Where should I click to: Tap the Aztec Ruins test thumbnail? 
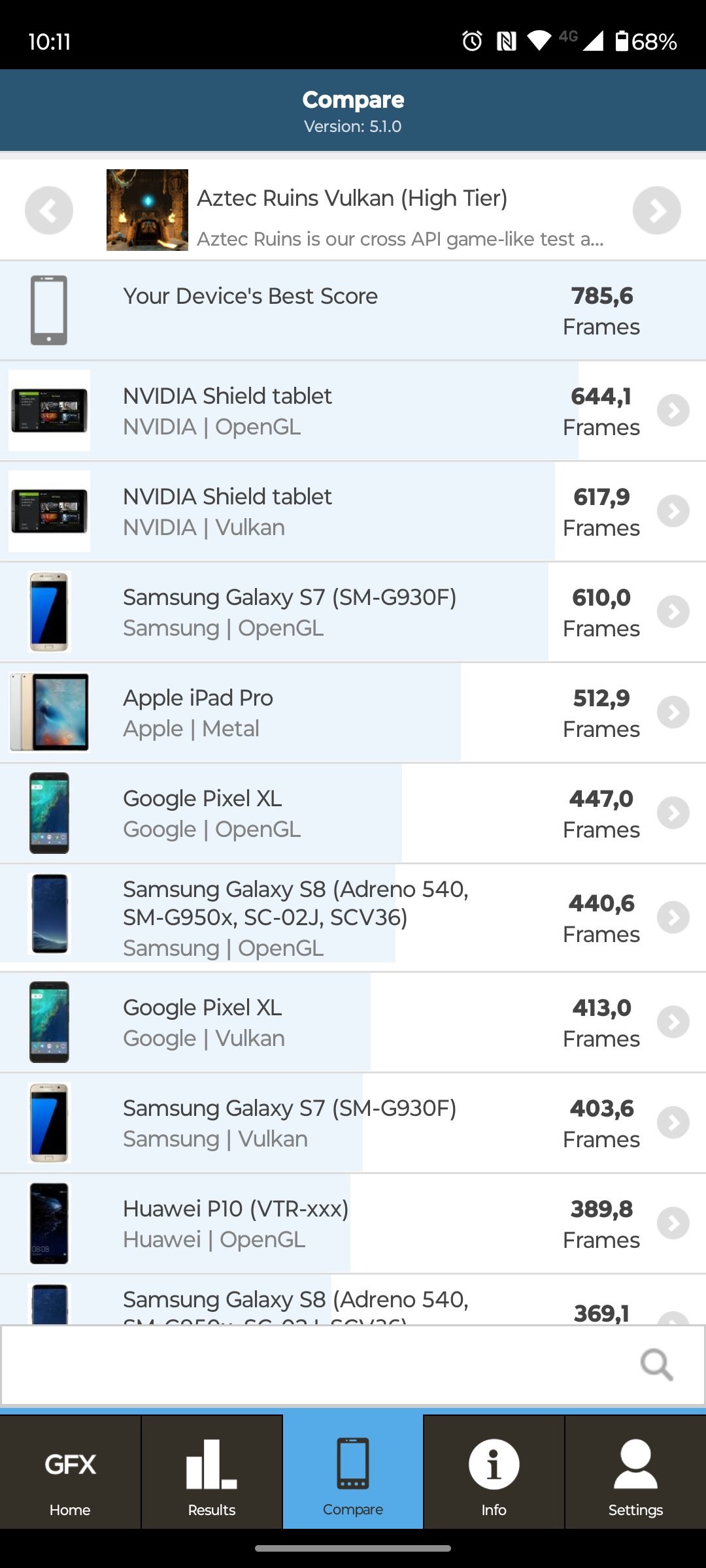(147, 210)
